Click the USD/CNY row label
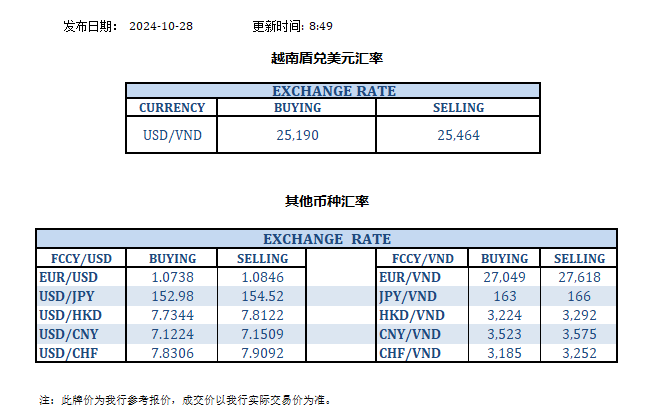The image size is (647, 418). click(68, 334)
